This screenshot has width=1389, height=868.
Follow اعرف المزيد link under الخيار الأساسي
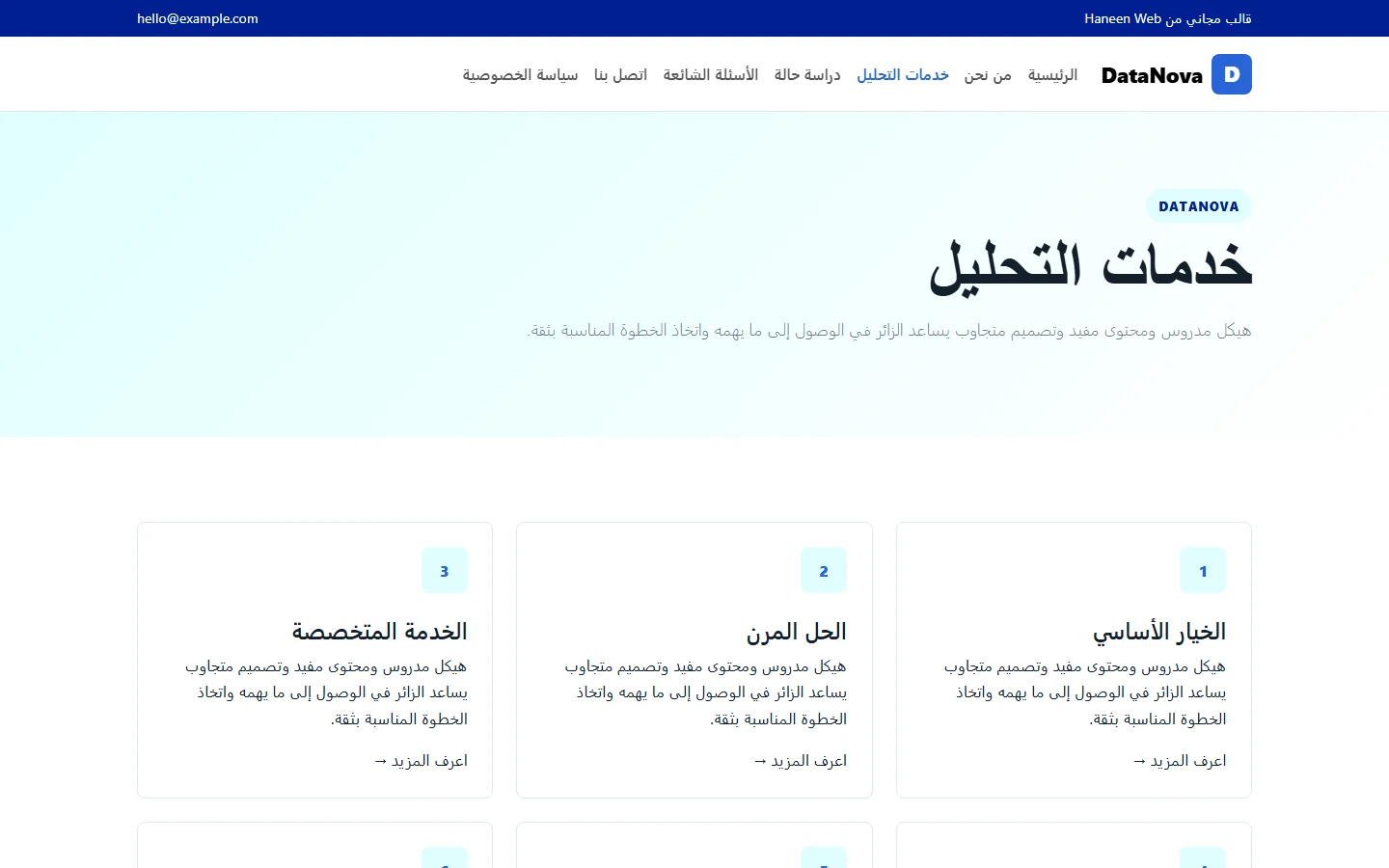tap(1180, 761)
